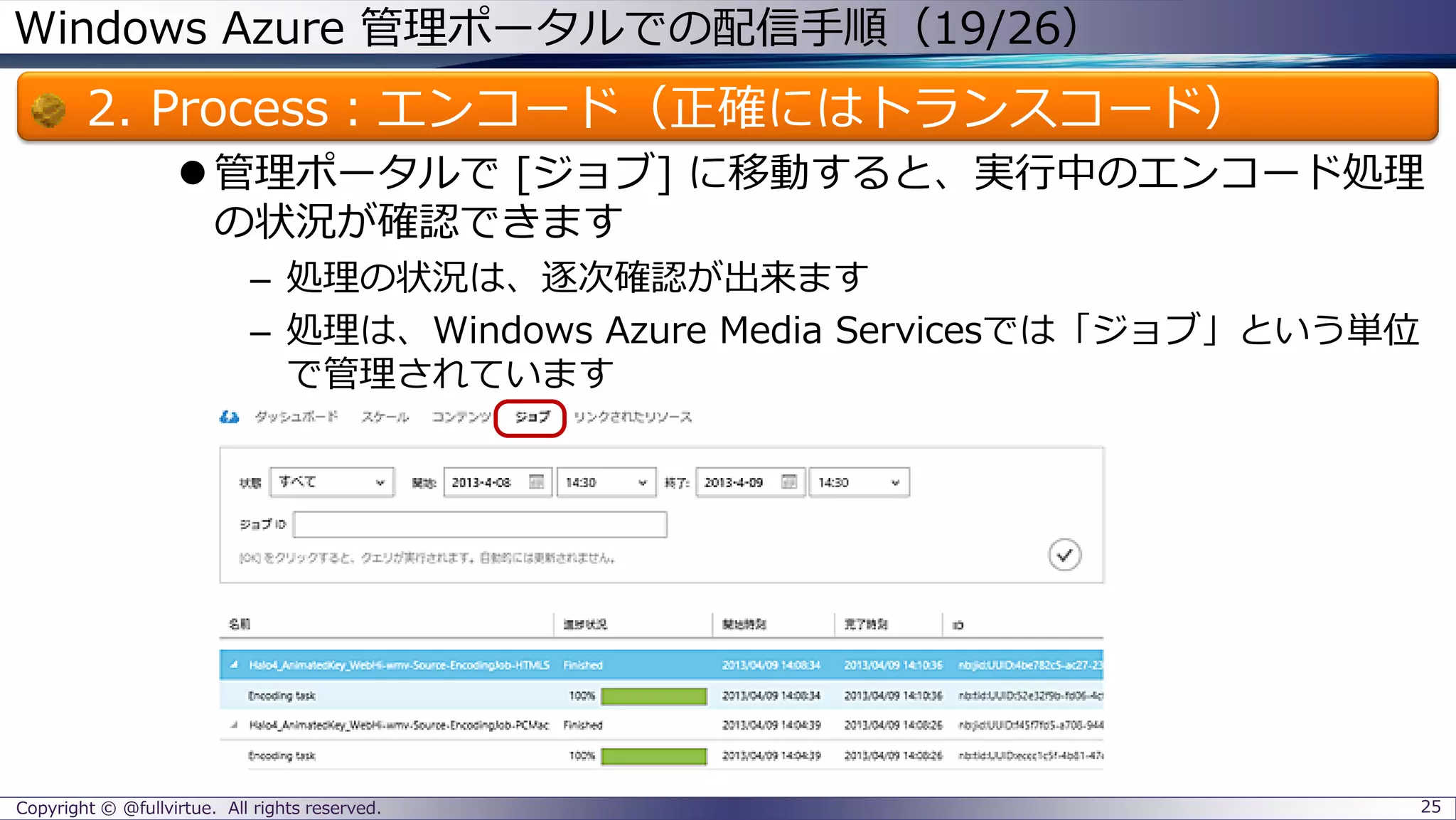Click HTML5 job start time 14:08:34
Screen dimensions: 1456x820
click(771, 665)
